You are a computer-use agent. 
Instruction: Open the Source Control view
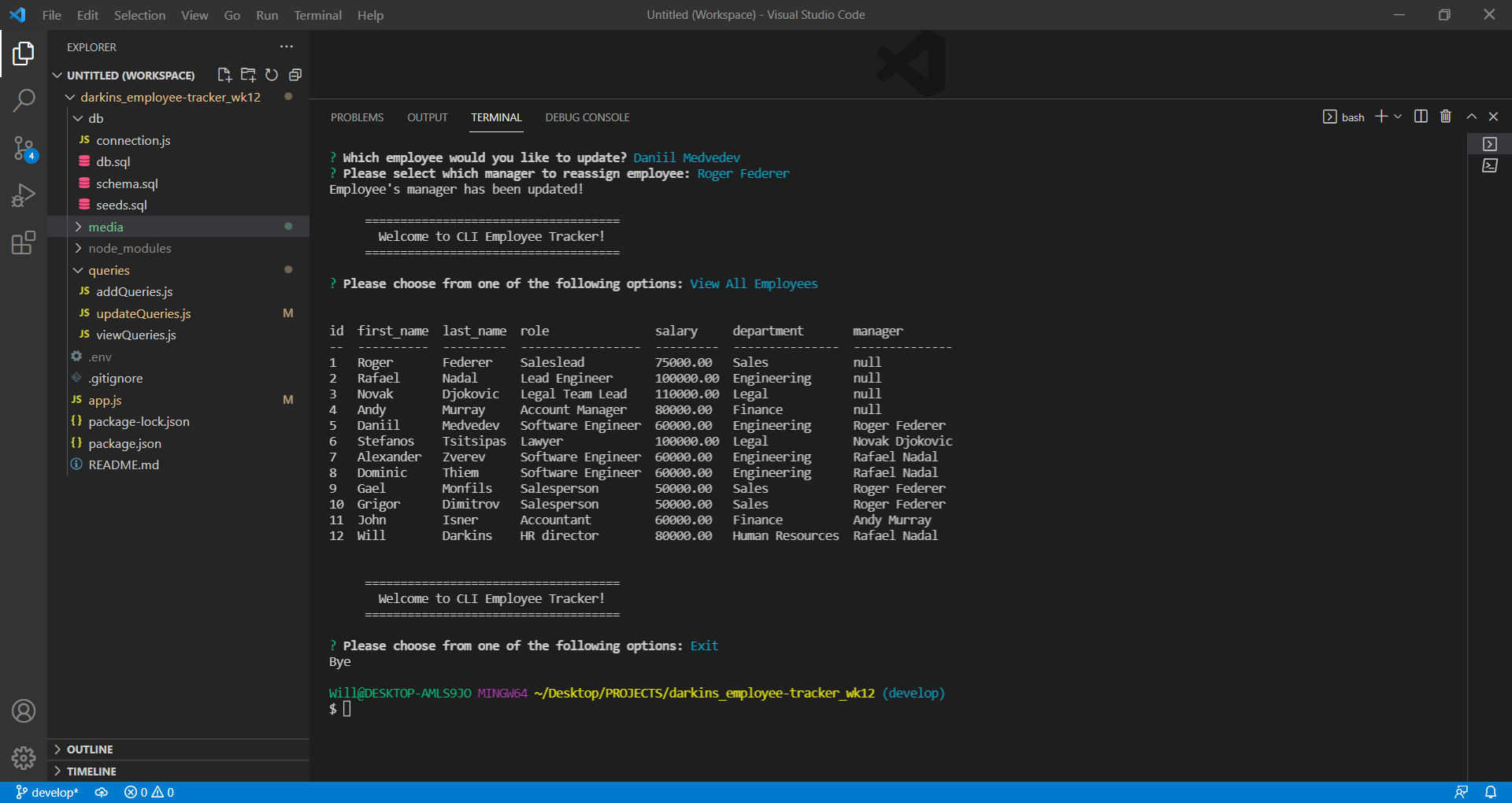[24, 150]
